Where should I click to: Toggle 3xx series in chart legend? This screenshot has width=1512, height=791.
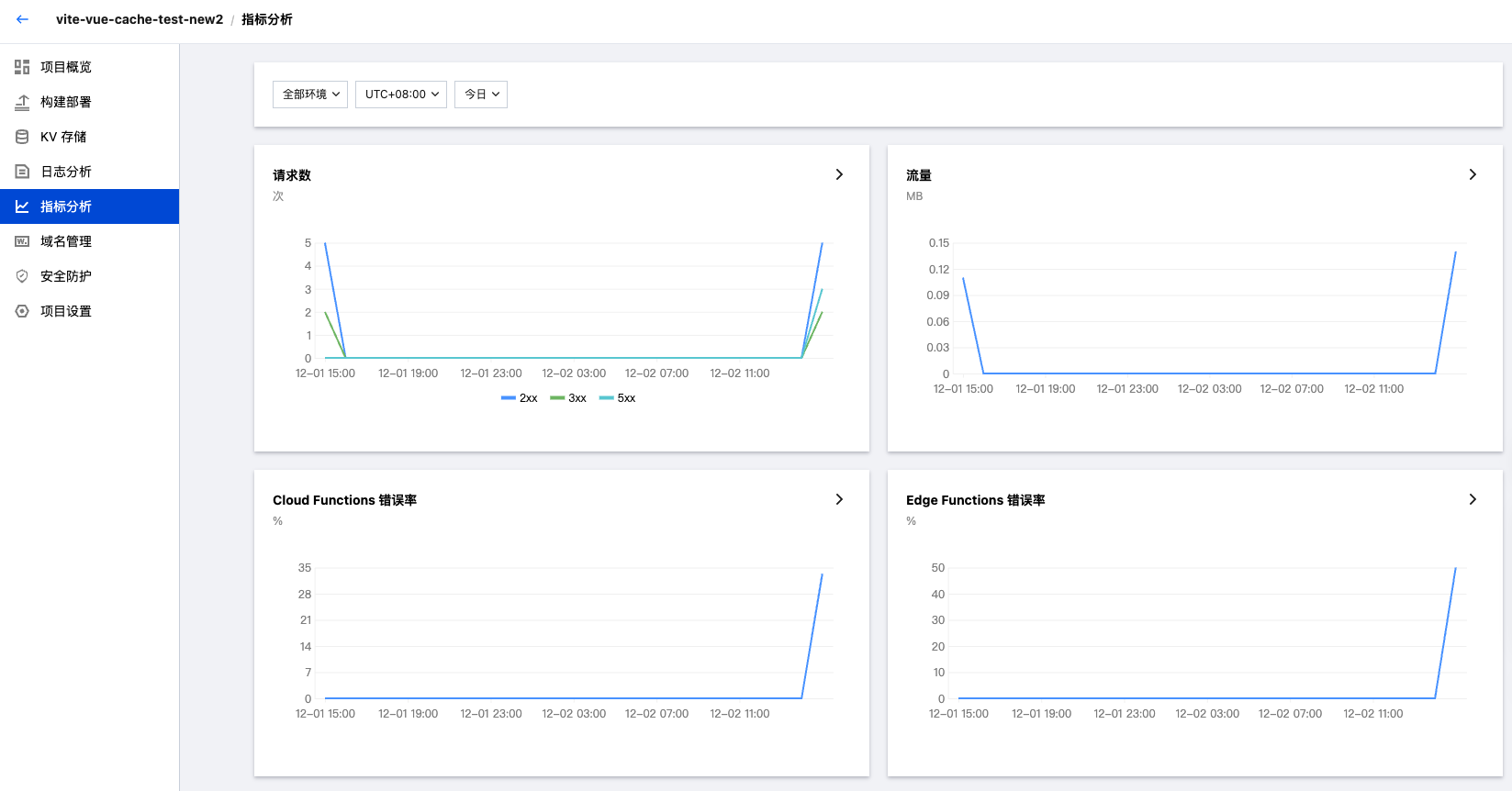(568, 398)
